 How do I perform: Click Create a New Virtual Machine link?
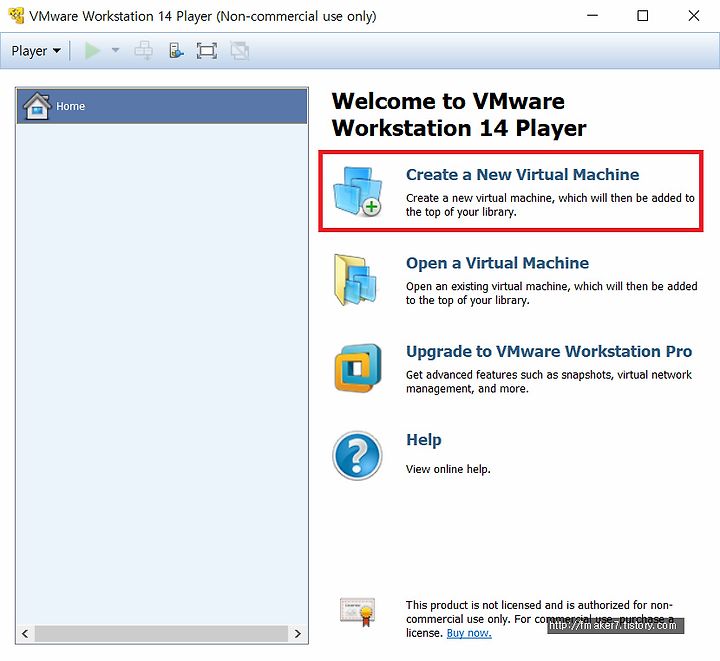522,174
